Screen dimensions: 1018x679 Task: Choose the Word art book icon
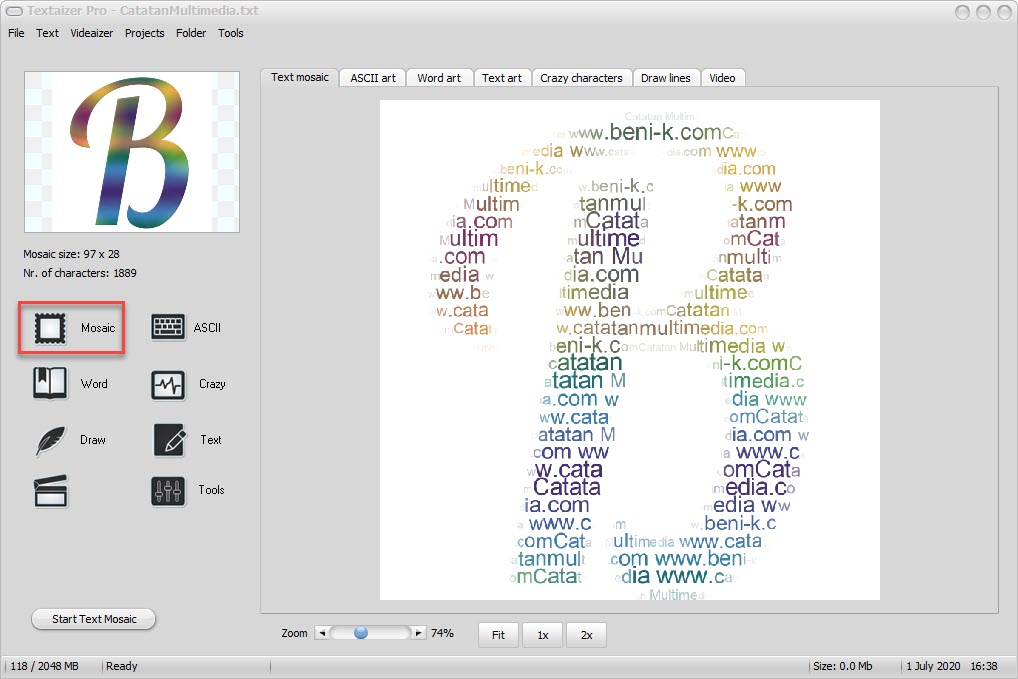(50, 383)
